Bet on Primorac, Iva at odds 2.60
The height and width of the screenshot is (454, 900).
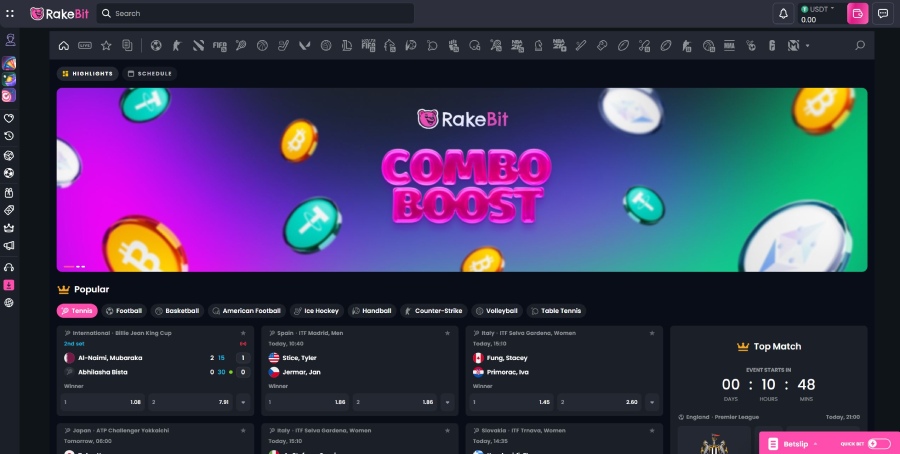pos(600,402)
